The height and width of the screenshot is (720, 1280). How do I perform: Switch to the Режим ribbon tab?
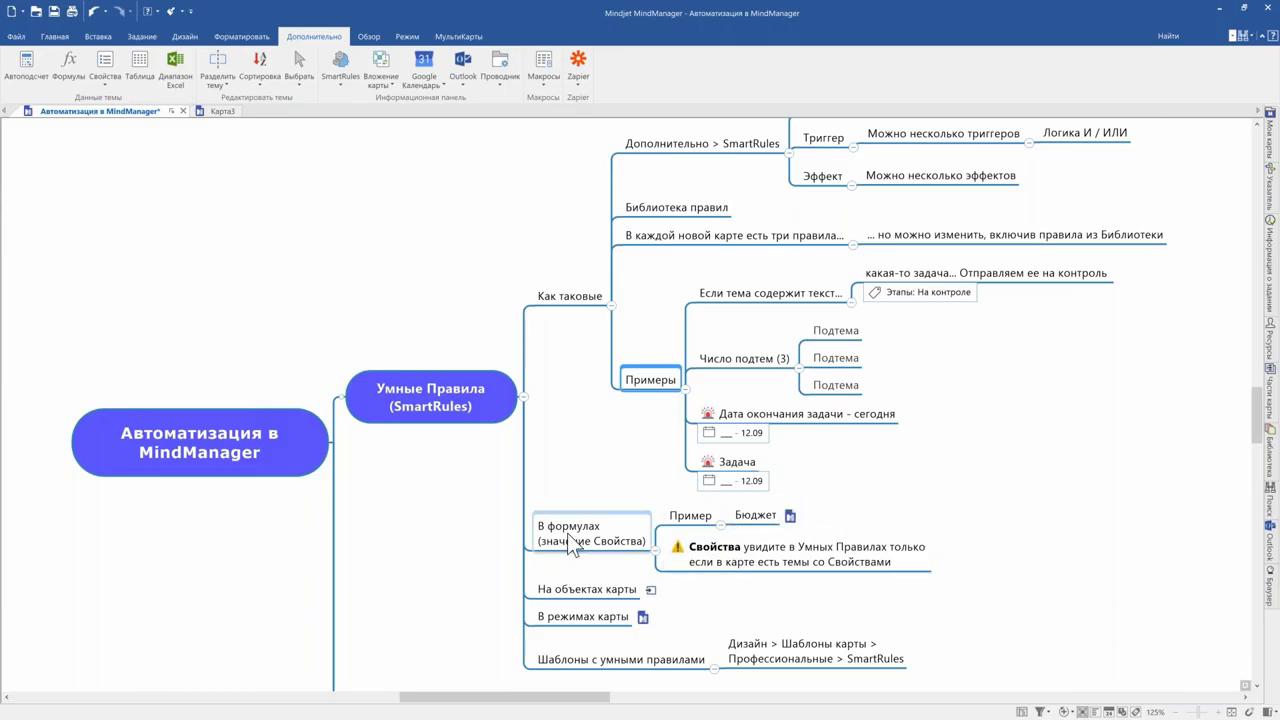pyautogui.click(x=407, y=36)
